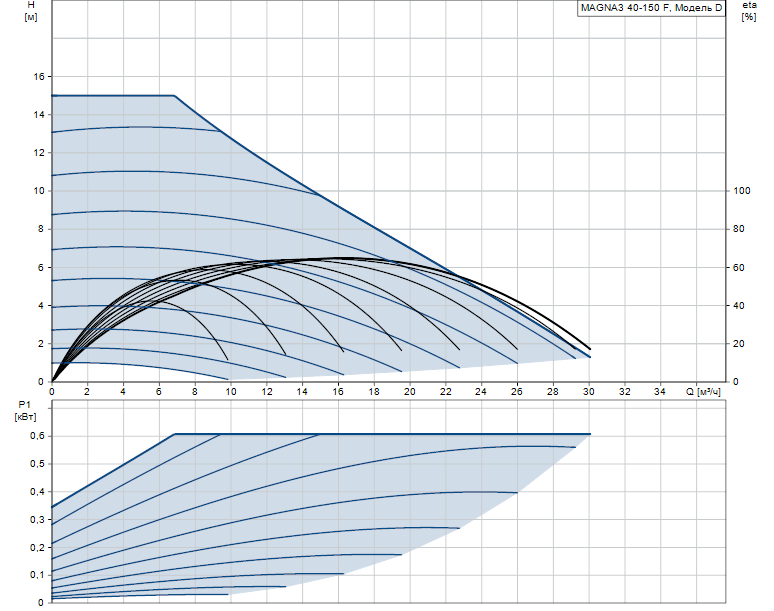
Task: Click the 12 value on the H axis
Action: coord(39,153)
